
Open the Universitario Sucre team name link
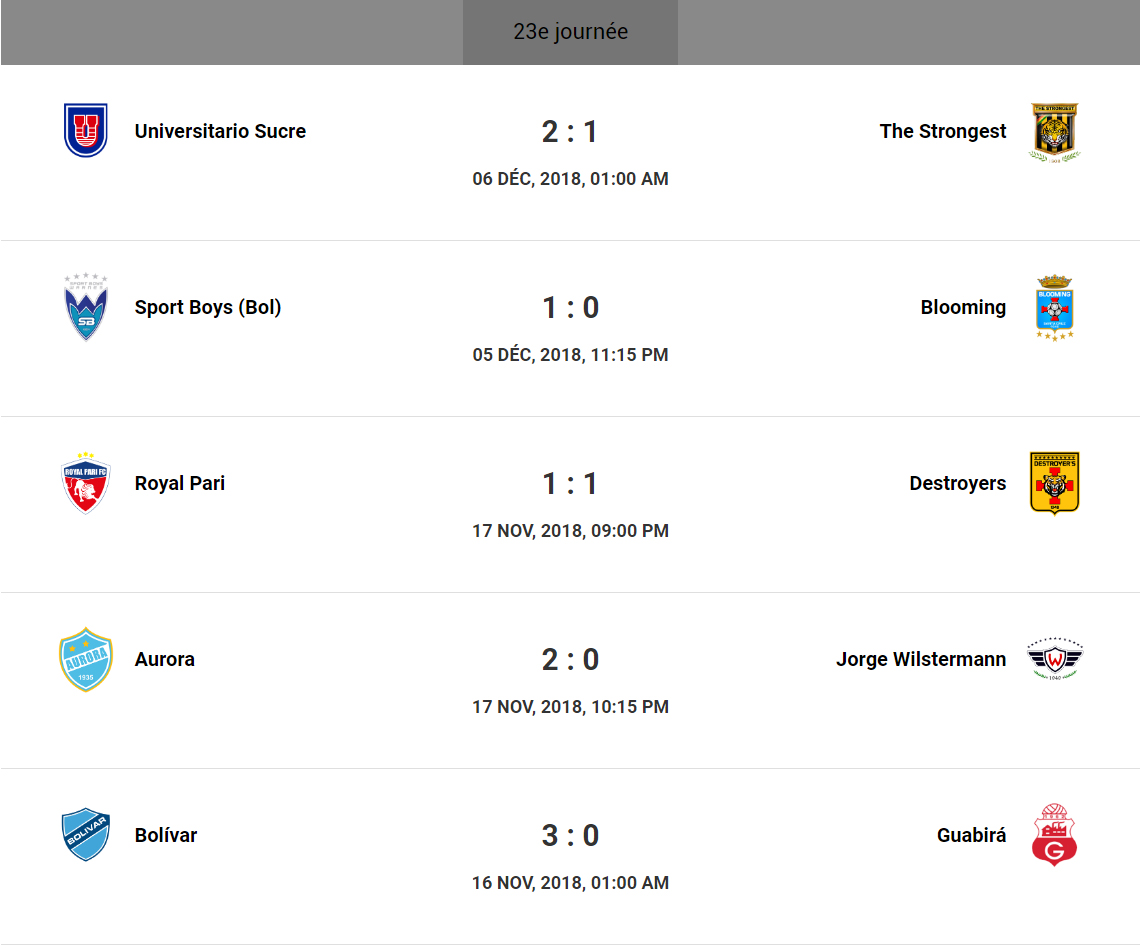click(220, 131)
